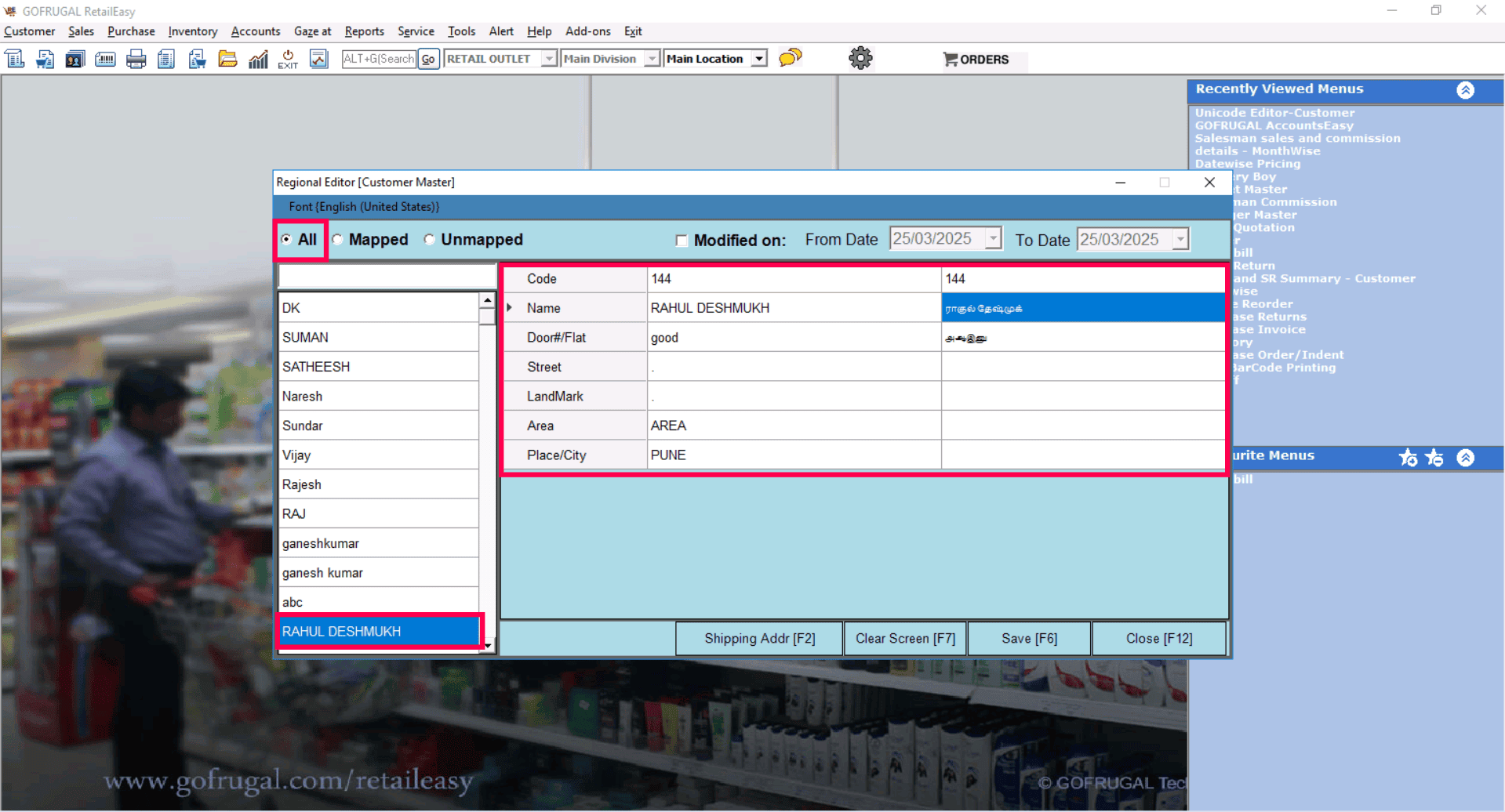Select the Mapped radio button
This screenshot has width=1505, height=812.
(338, 240)
